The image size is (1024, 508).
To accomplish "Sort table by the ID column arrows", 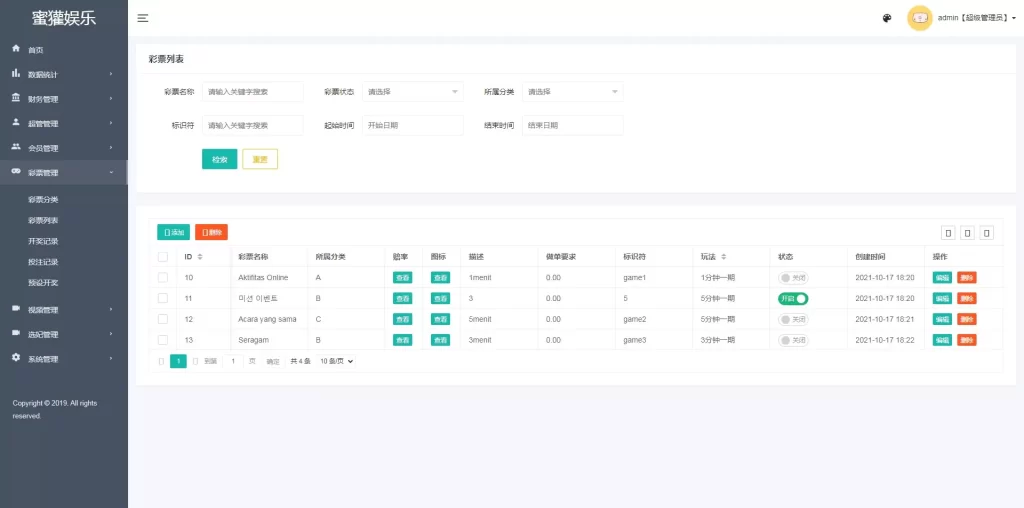I will 200,257.
